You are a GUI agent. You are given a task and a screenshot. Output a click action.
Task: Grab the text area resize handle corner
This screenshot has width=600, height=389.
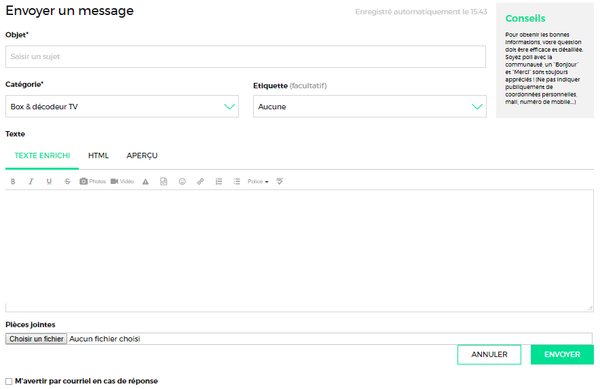click(x=590, y=308)
